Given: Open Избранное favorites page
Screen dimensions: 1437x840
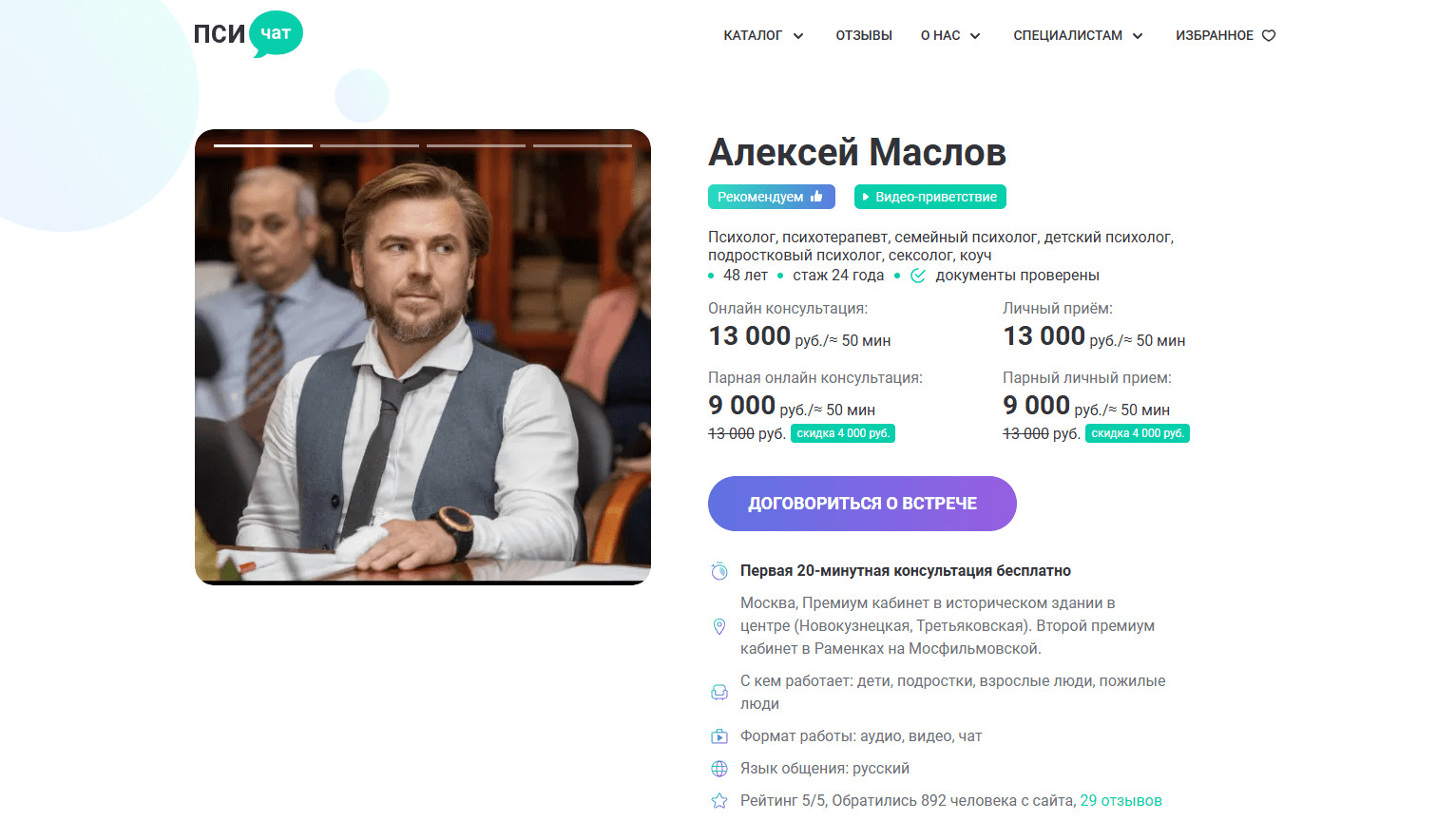Looking at the screenshot, I should pos(1215,36).
